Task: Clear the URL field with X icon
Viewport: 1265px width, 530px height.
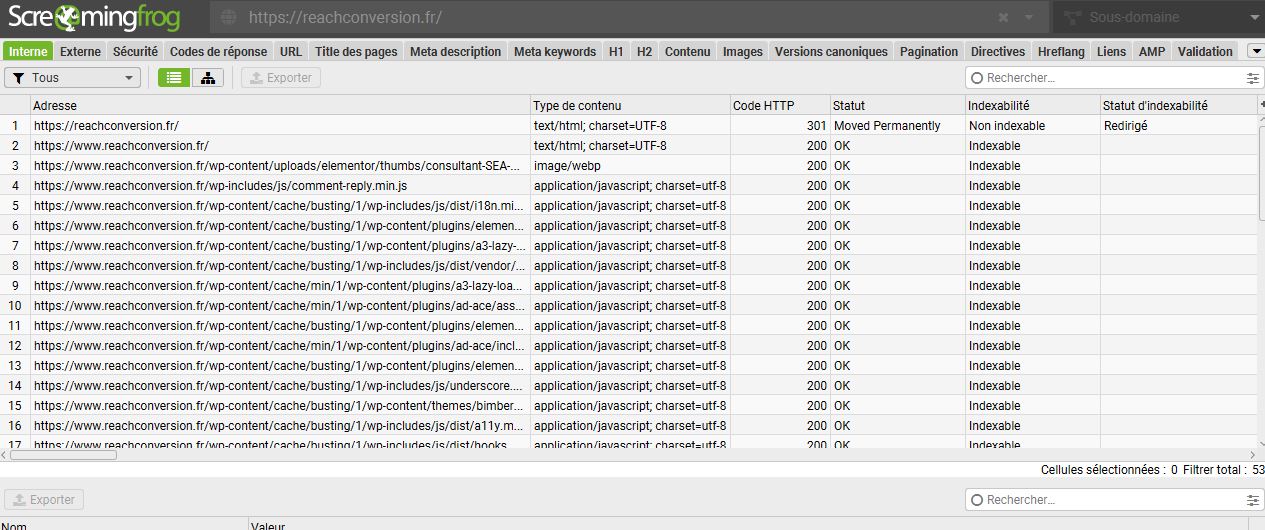Action: pyautogui.click(x=1004, y=18)
